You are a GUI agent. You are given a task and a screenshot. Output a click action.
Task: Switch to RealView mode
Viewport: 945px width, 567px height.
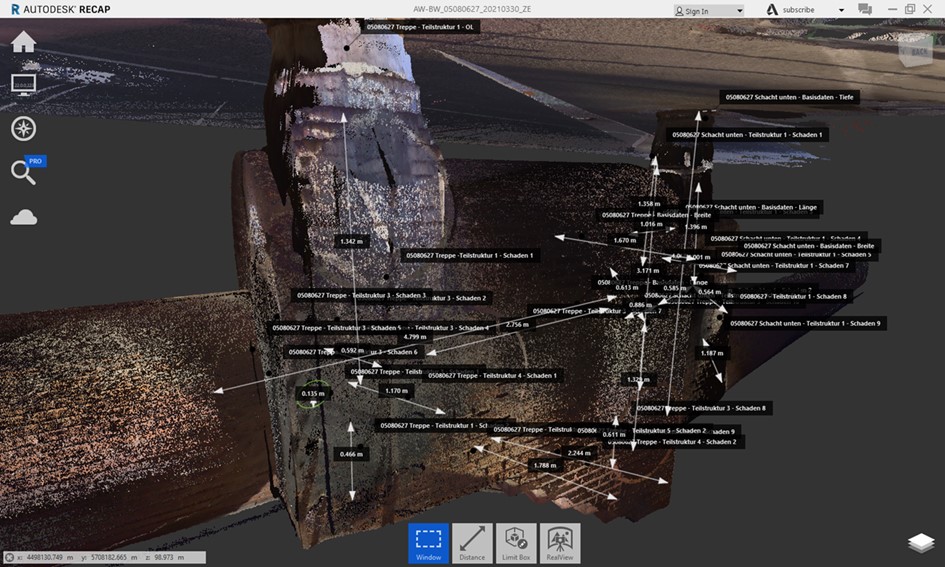[560, 543]
